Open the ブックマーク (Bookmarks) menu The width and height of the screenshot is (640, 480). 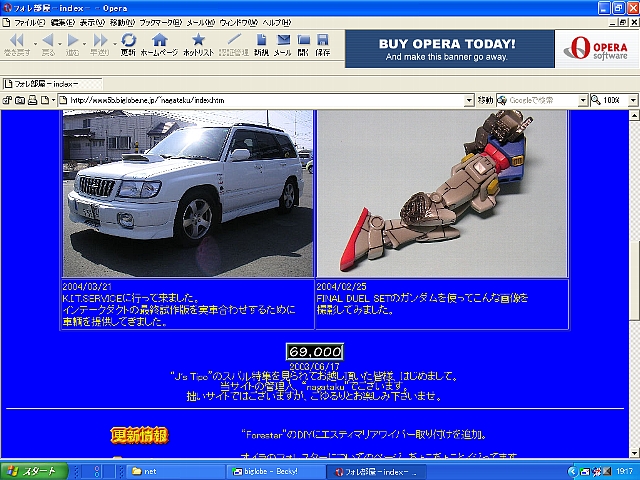tap(160, 22)
